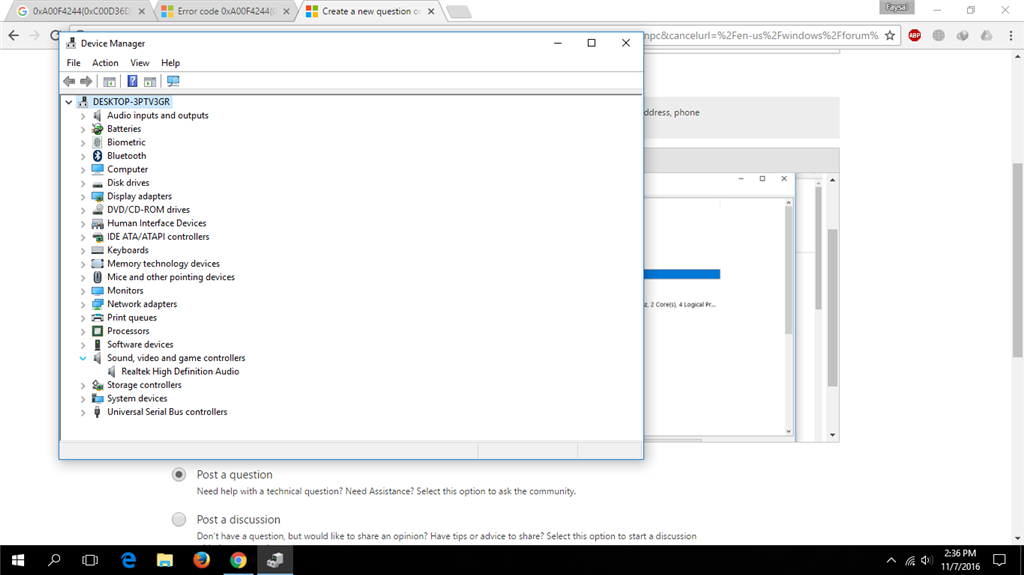This screenshot has height=575, width=1024.
Task: Expand the Biometric category
Action: 83,142
